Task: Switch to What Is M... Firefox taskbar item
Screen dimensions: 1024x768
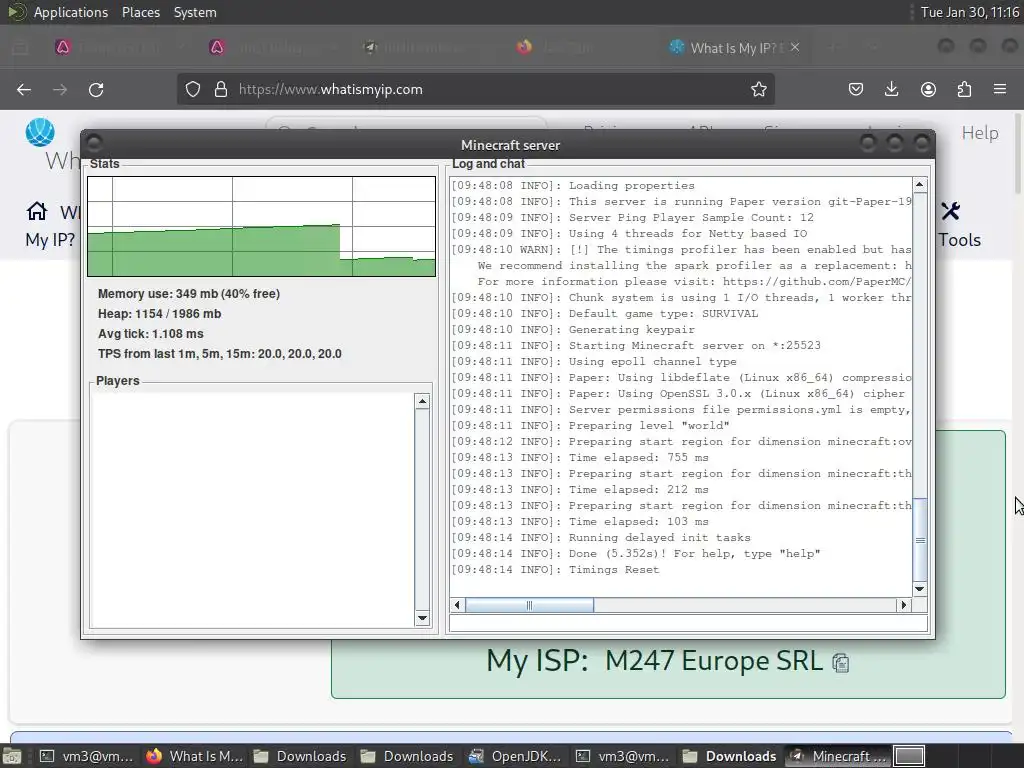Action: point(195,756)
